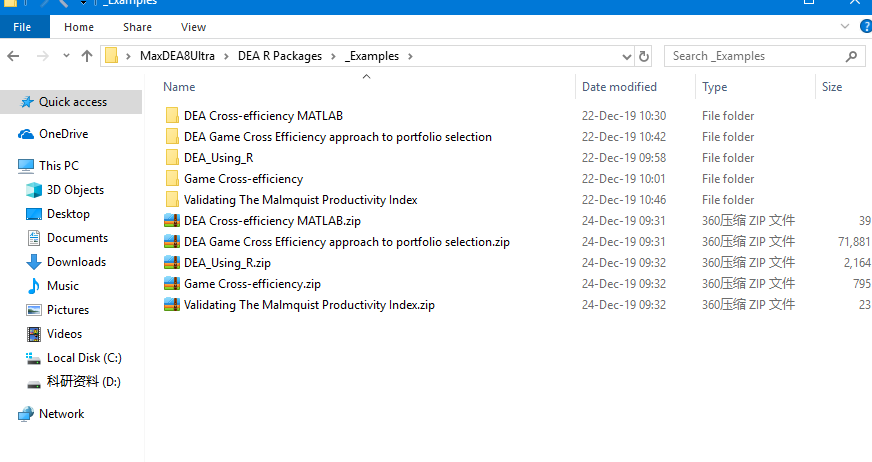872x462 pixels.
Task: Expand the ribbon with the chevron
Action: point(845,26)
